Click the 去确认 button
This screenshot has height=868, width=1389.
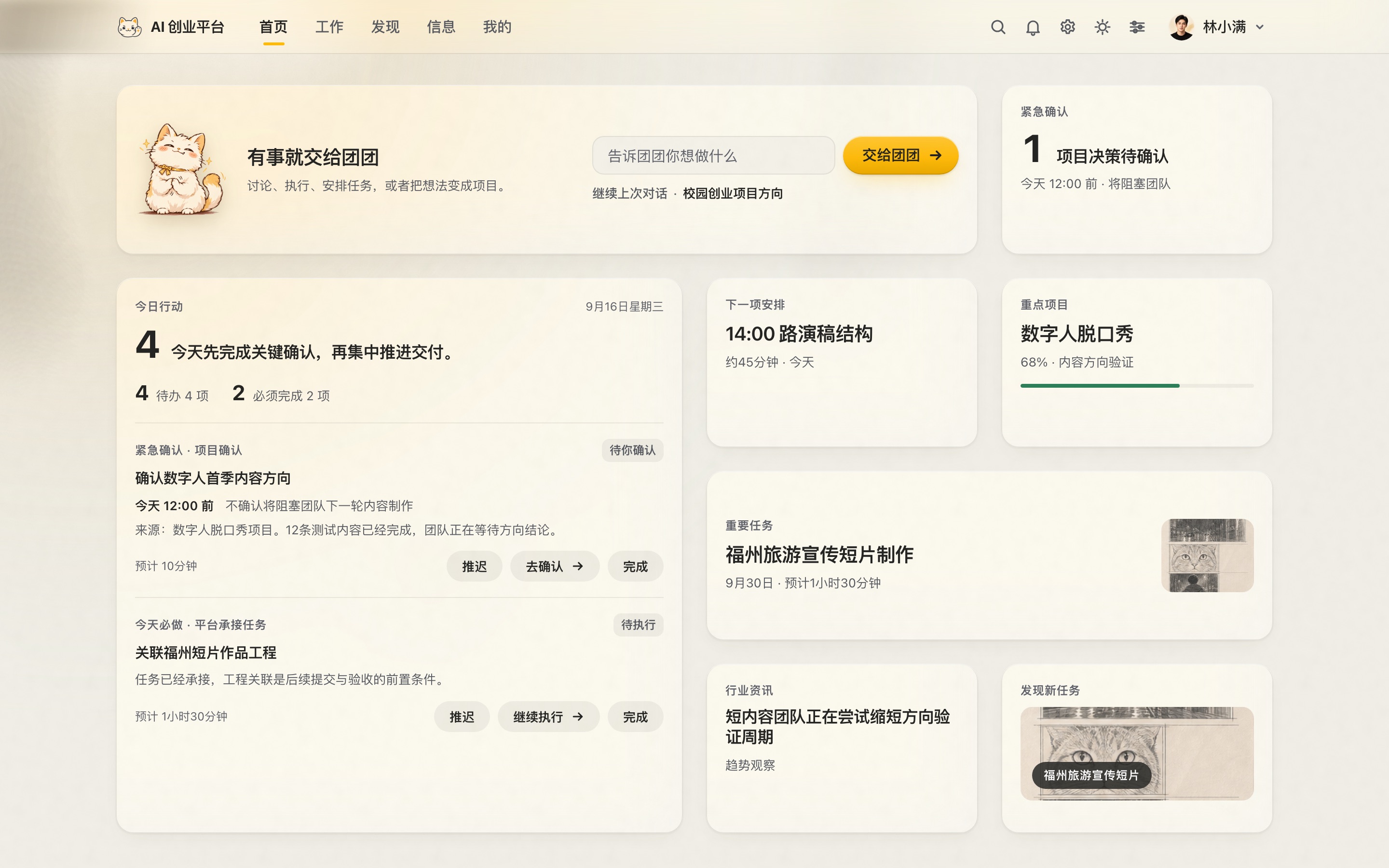click(x=555, y=567)
